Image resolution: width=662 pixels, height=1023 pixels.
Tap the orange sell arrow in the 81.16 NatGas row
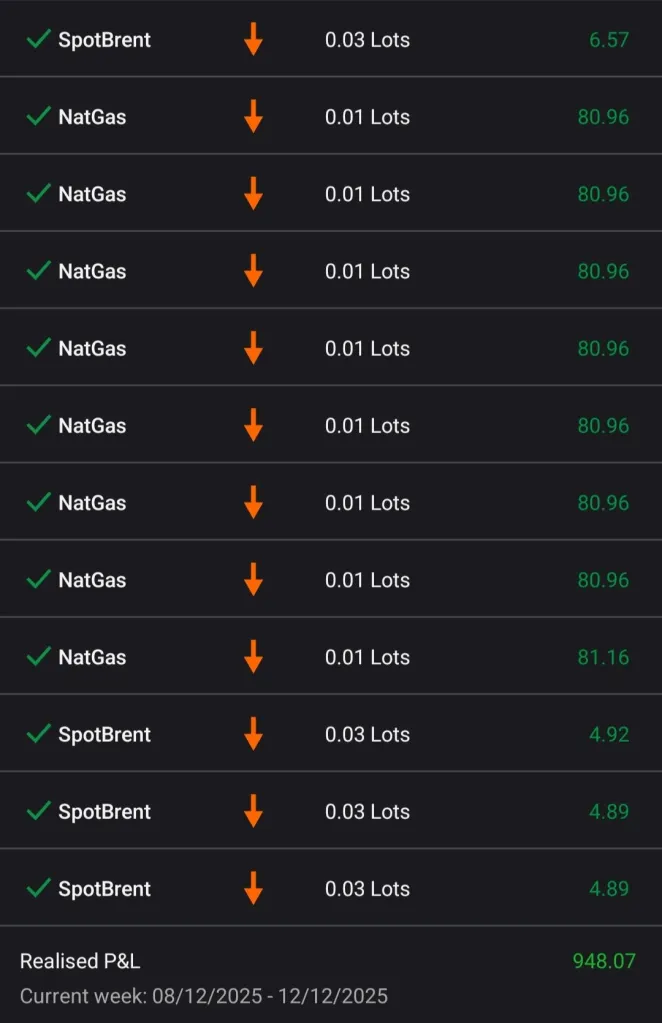point(253,657)
